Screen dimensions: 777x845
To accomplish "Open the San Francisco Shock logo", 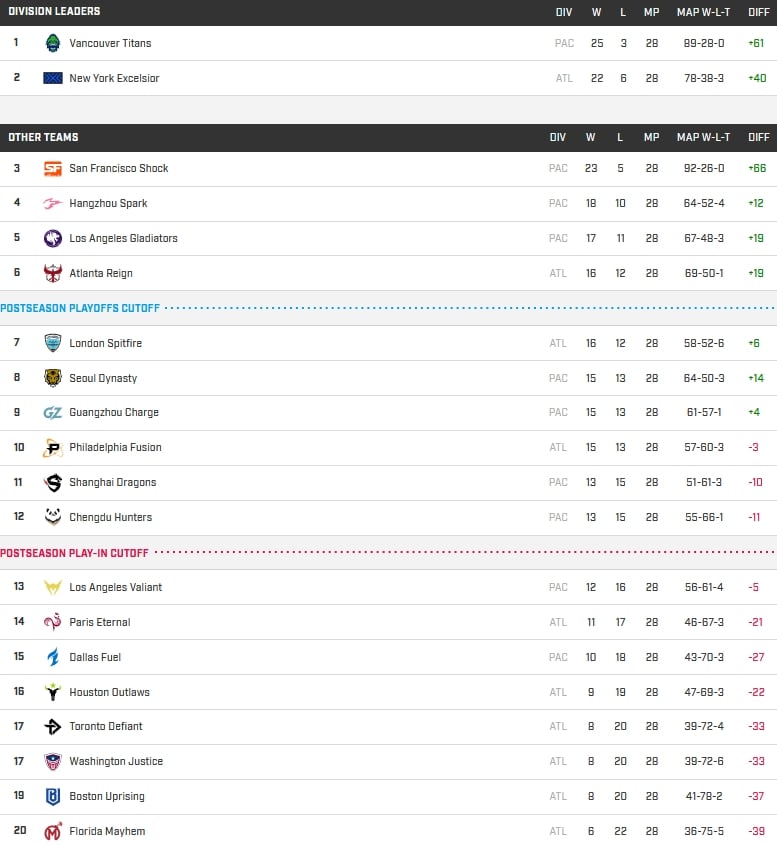I will tap(53, 169).
